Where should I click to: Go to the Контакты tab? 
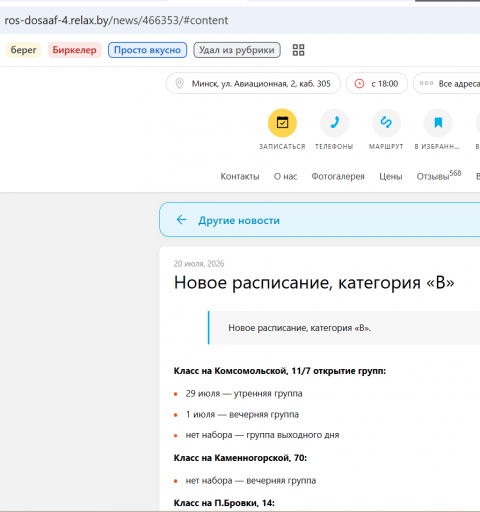pos(240,176)
